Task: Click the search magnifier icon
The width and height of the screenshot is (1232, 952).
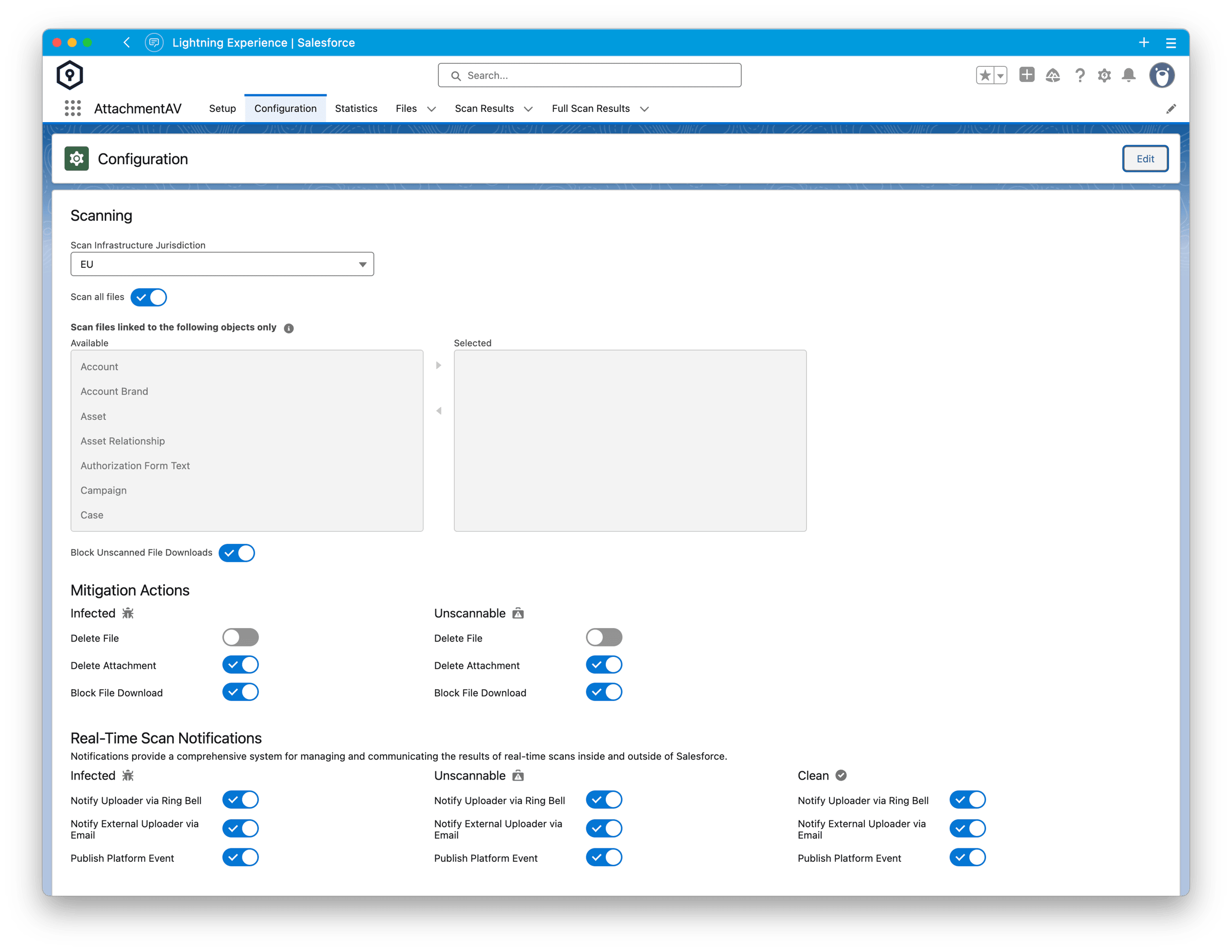Action: click(456, 75)
